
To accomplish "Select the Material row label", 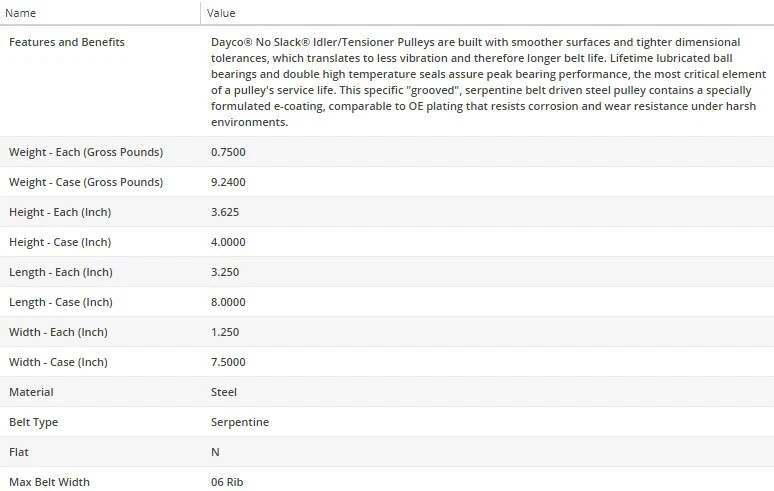I will coord(31,392).
